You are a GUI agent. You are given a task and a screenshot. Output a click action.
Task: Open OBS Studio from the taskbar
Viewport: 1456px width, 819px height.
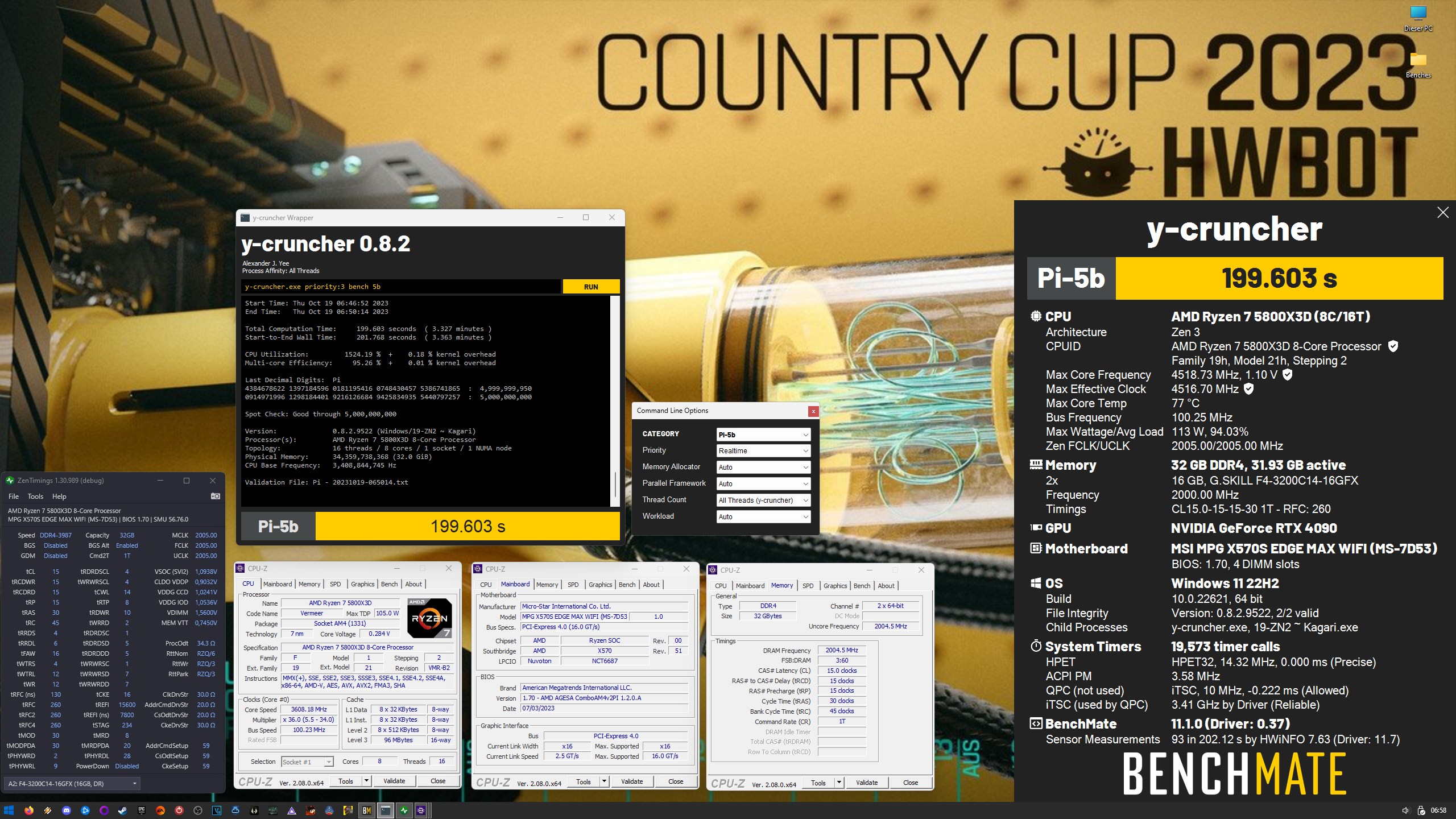[198, 810]
